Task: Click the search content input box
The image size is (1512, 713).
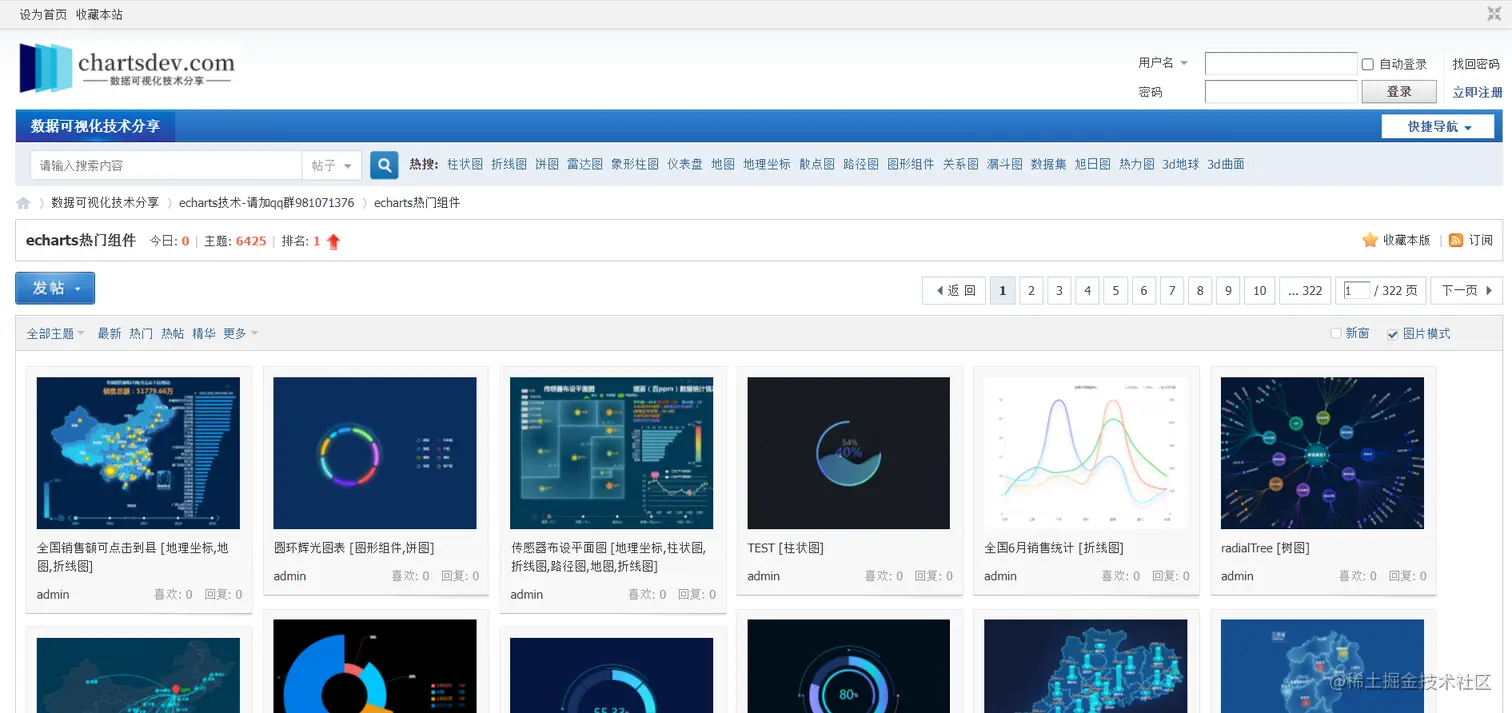Action: (x=166, y=166)
